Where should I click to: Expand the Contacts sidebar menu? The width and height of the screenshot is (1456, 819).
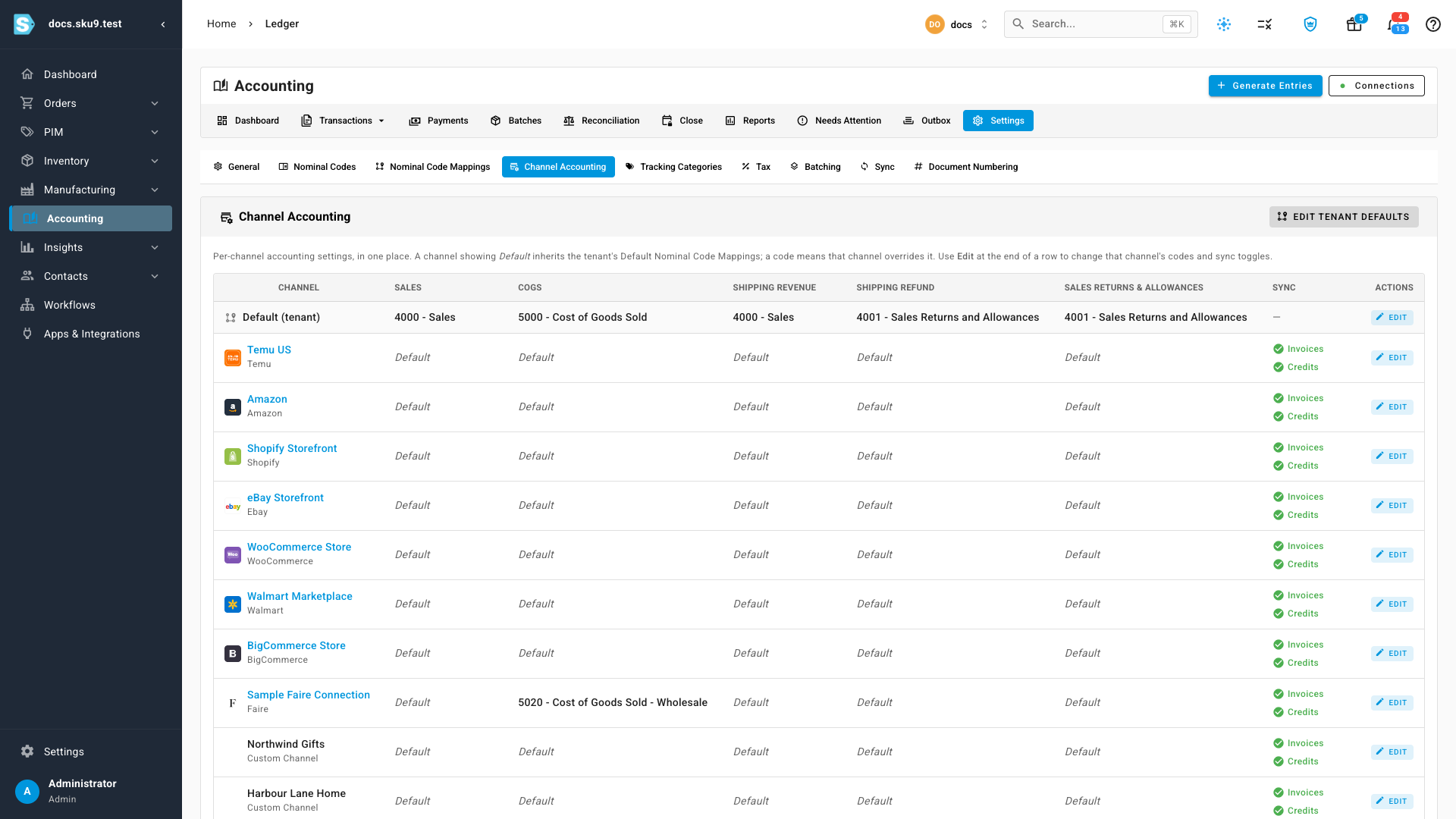coord(91,276)
